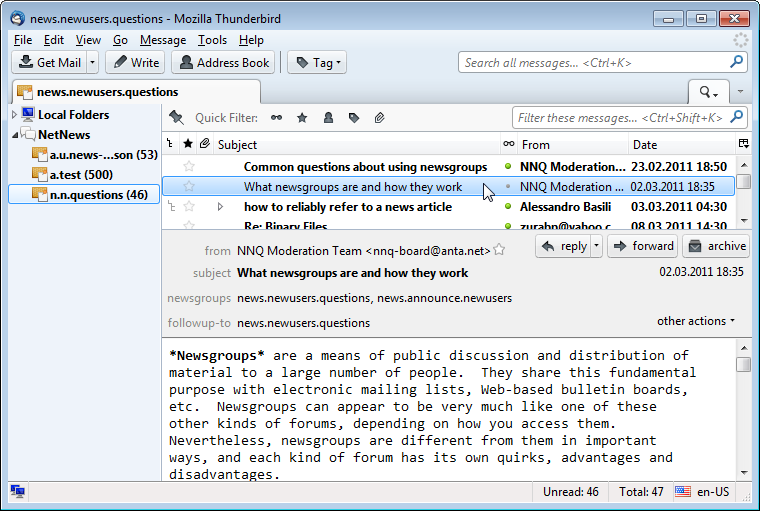The image size is (760, 511).
Task: Click the column picker icon in message list
Action: click(x=743, y=144)
